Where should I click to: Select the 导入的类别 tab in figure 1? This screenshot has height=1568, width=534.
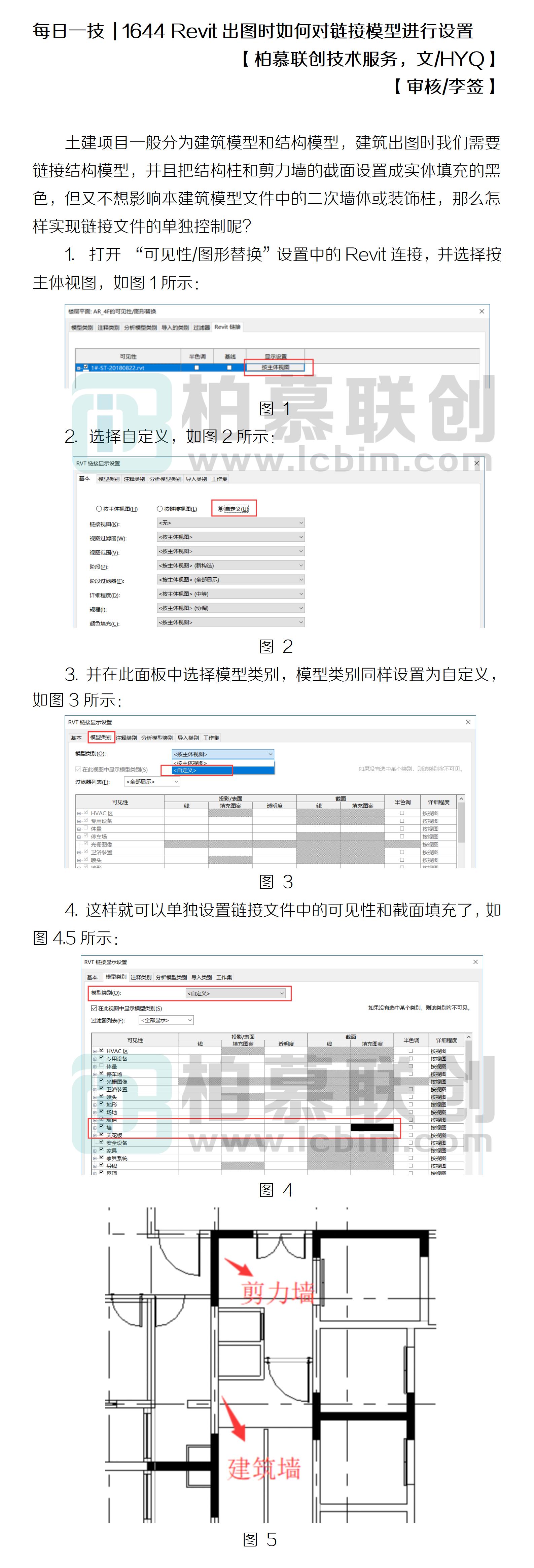pyautogui.click(x=175, y=328)
